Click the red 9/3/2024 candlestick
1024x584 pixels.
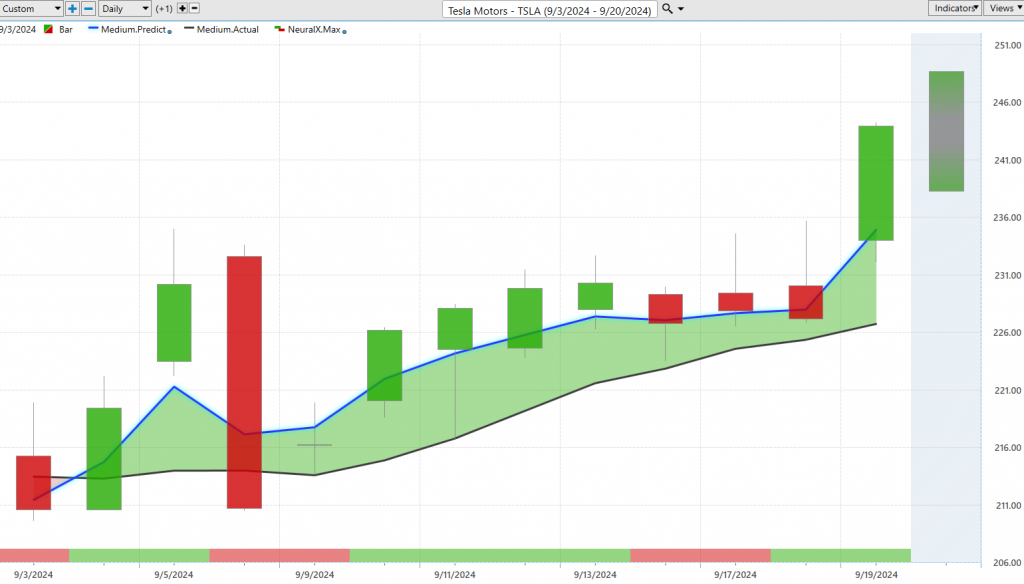click(33, 483)
